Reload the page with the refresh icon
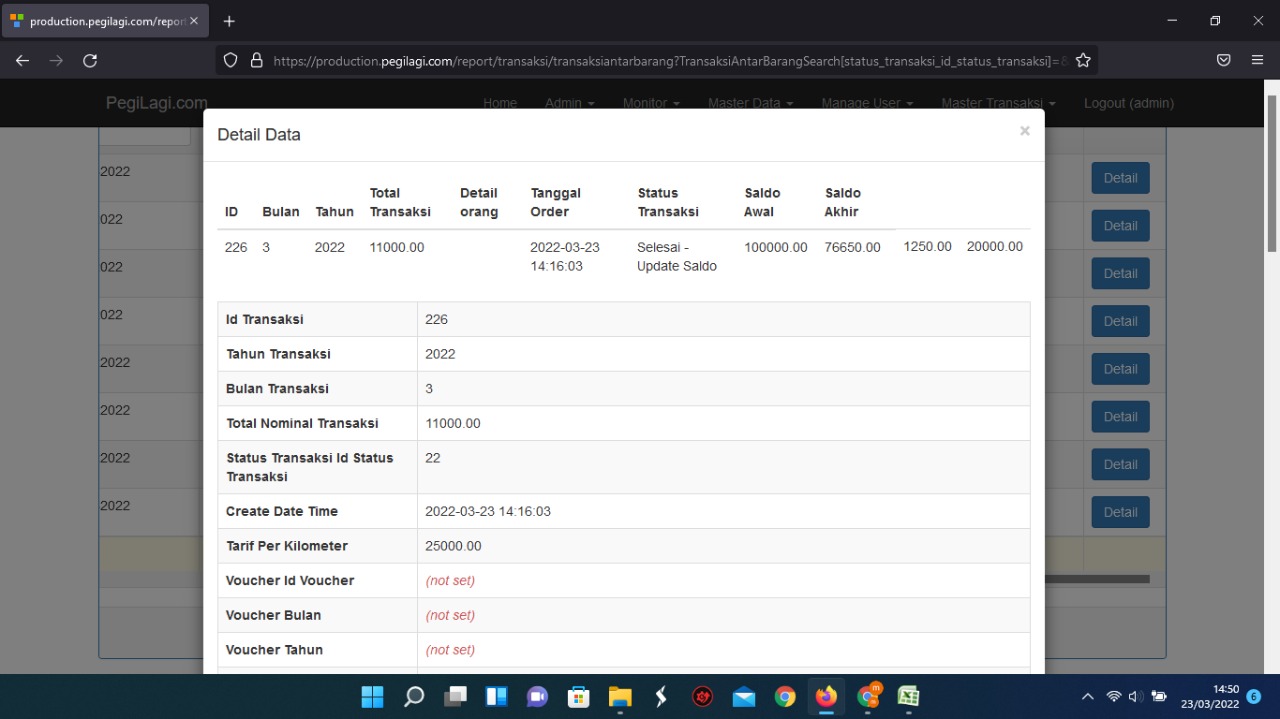Screen dimensions: 1280x719 pos(90,61)
